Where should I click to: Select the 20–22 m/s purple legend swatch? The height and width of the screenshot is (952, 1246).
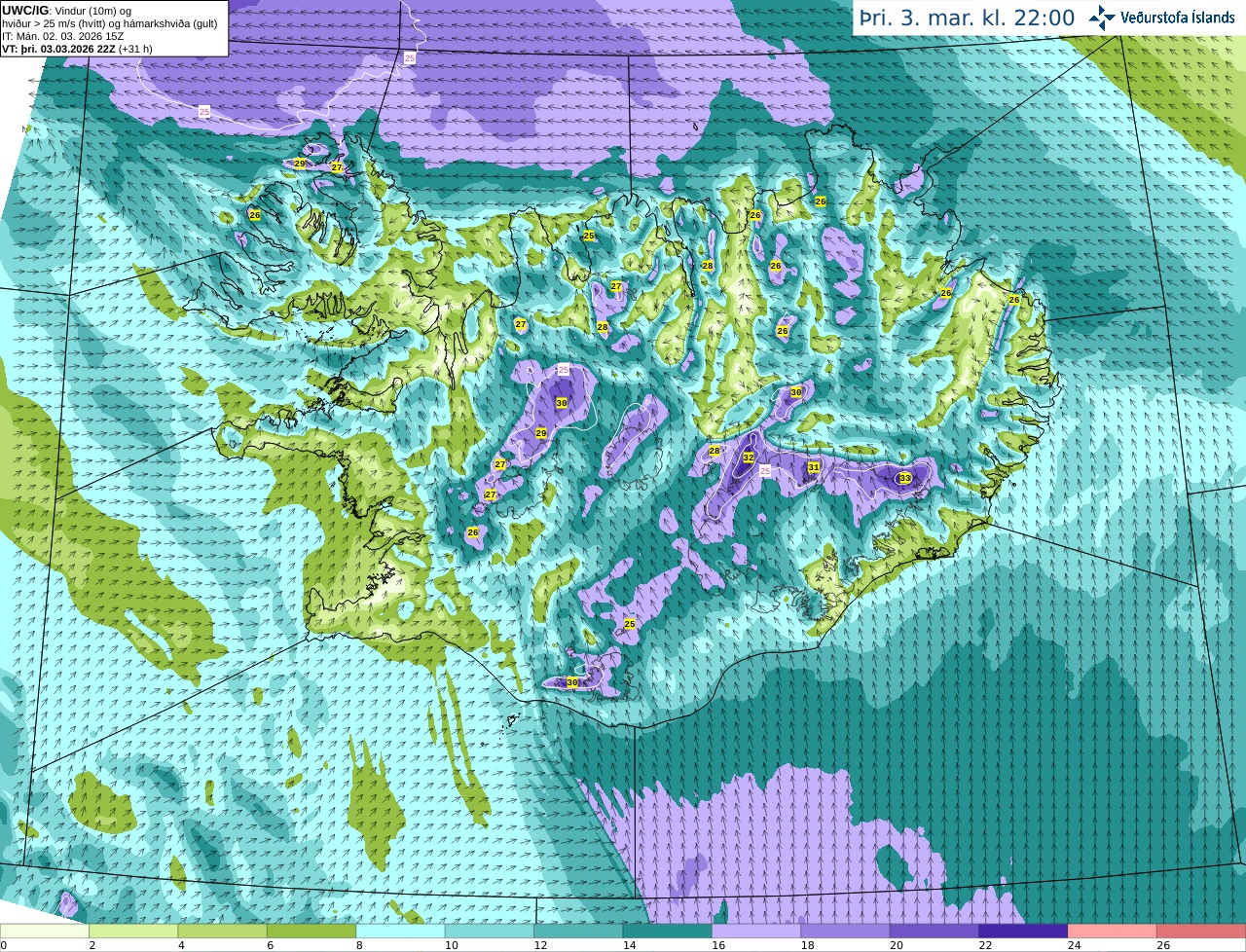click(x=934, y=931)
